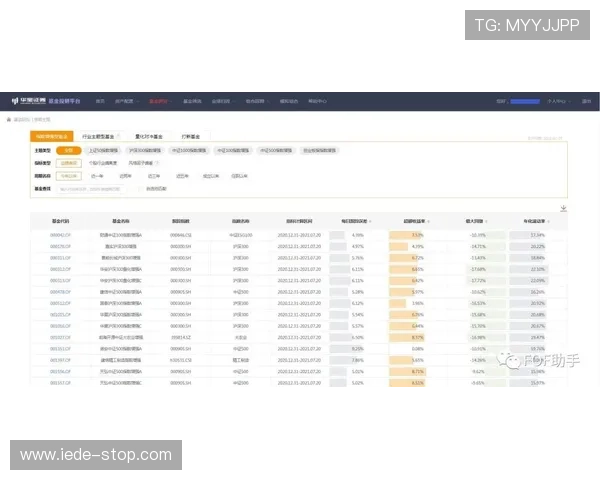Select the 中证1000指数增强 filter

click(189, 150)
